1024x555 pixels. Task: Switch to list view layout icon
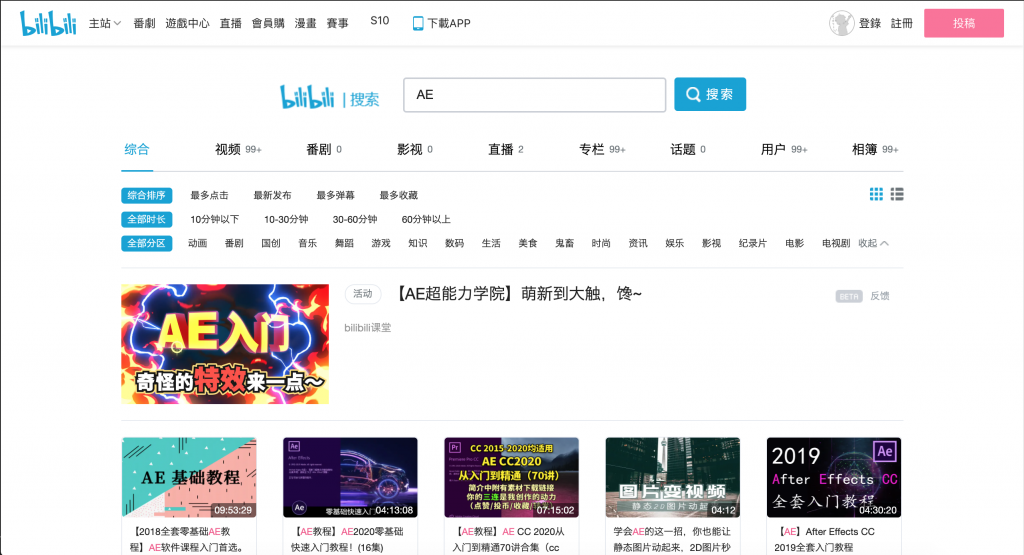[897, 194]
